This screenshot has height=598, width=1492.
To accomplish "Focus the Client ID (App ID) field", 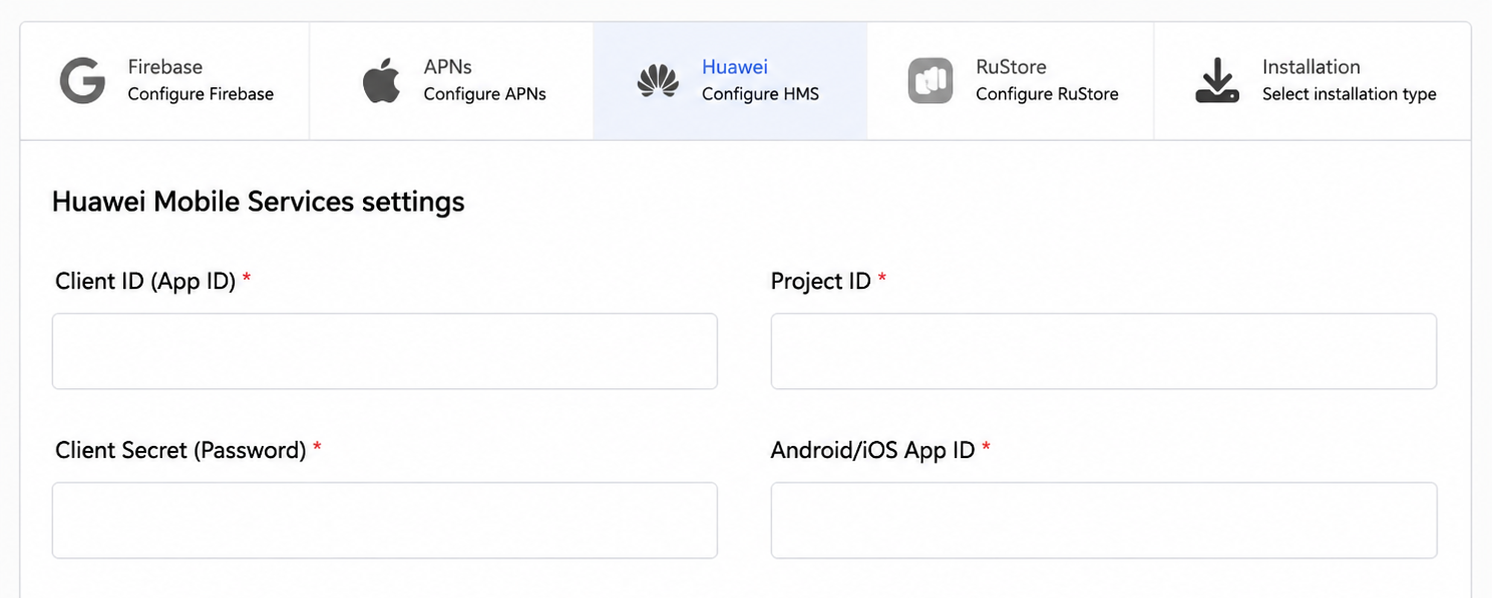I will pos(385,351).
